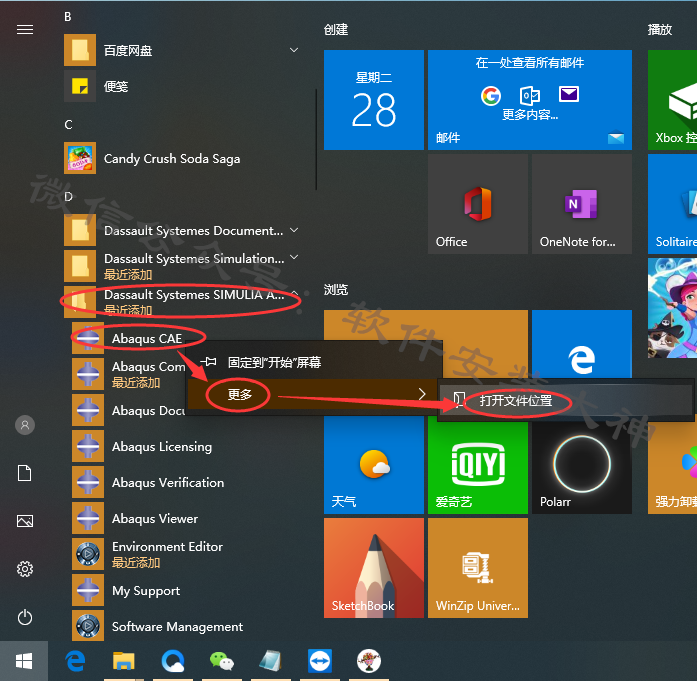The image size is (697, 681).
Task: Jump via letter B header in app list
Action: pos(68,17)
